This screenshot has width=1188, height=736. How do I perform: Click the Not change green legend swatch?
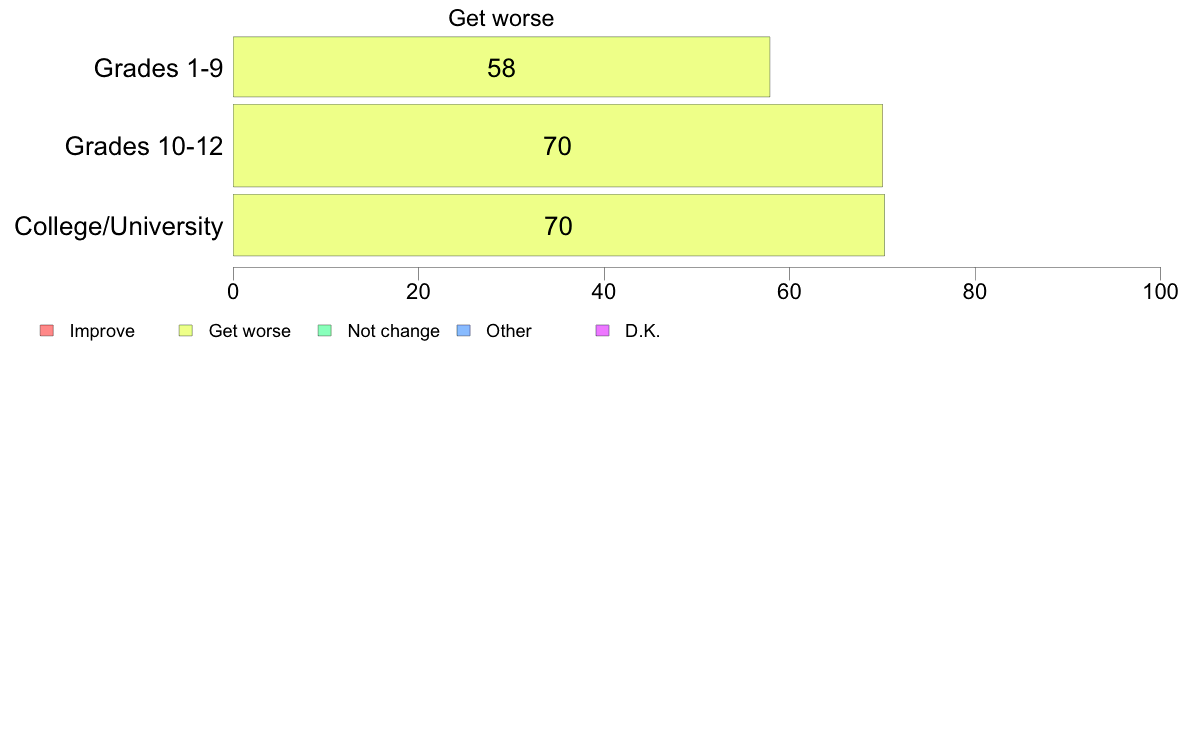click(324, 330)
